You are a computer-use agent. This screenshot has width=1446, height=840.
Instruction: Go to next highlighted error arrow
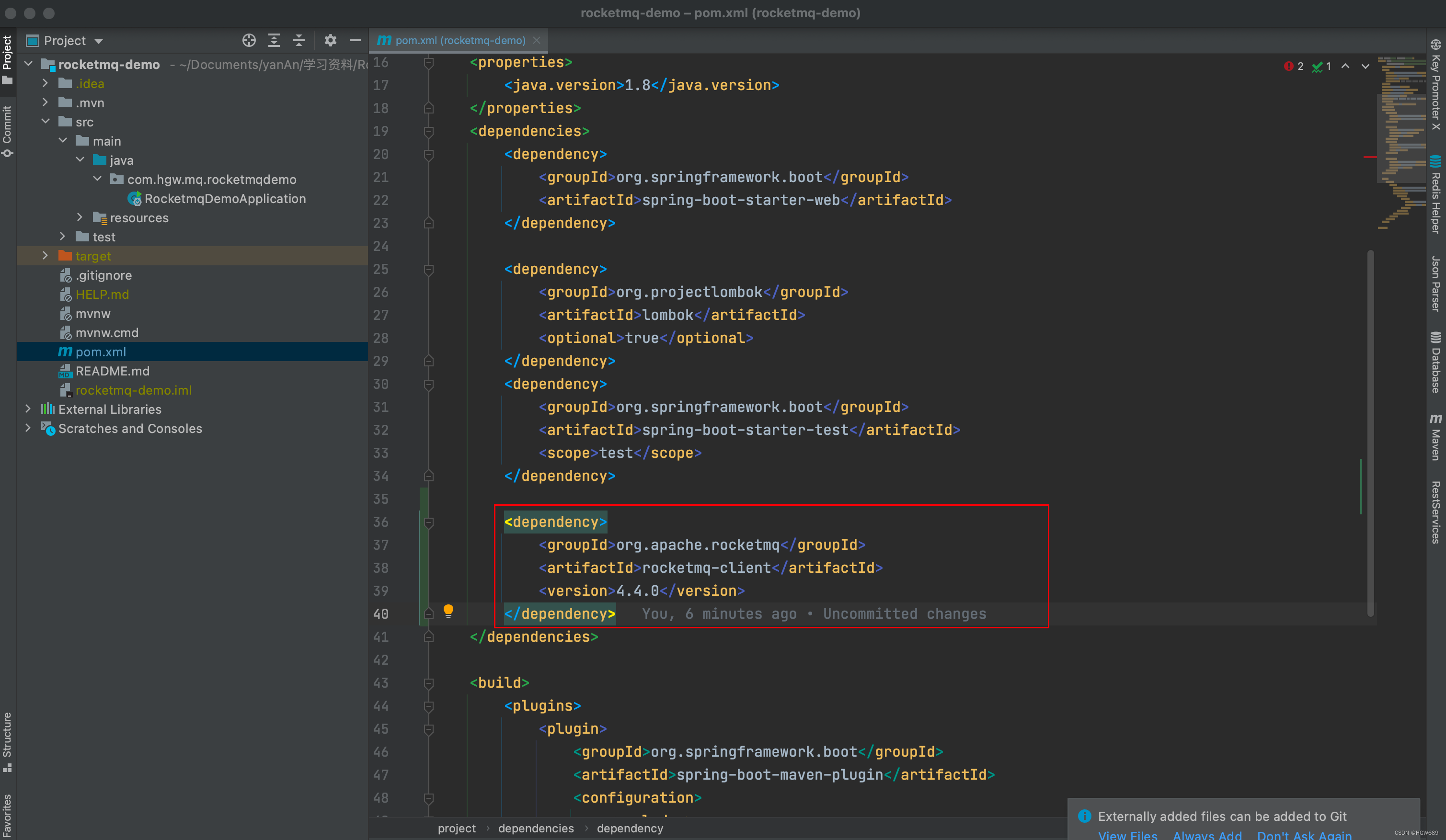pos(1366,67)
